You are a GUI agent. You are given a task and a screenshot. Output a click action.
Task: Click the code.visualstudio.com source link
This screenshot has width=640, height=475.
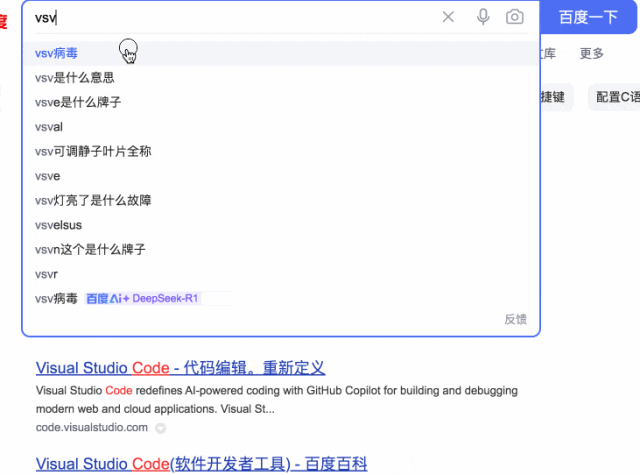coord(92,427)
